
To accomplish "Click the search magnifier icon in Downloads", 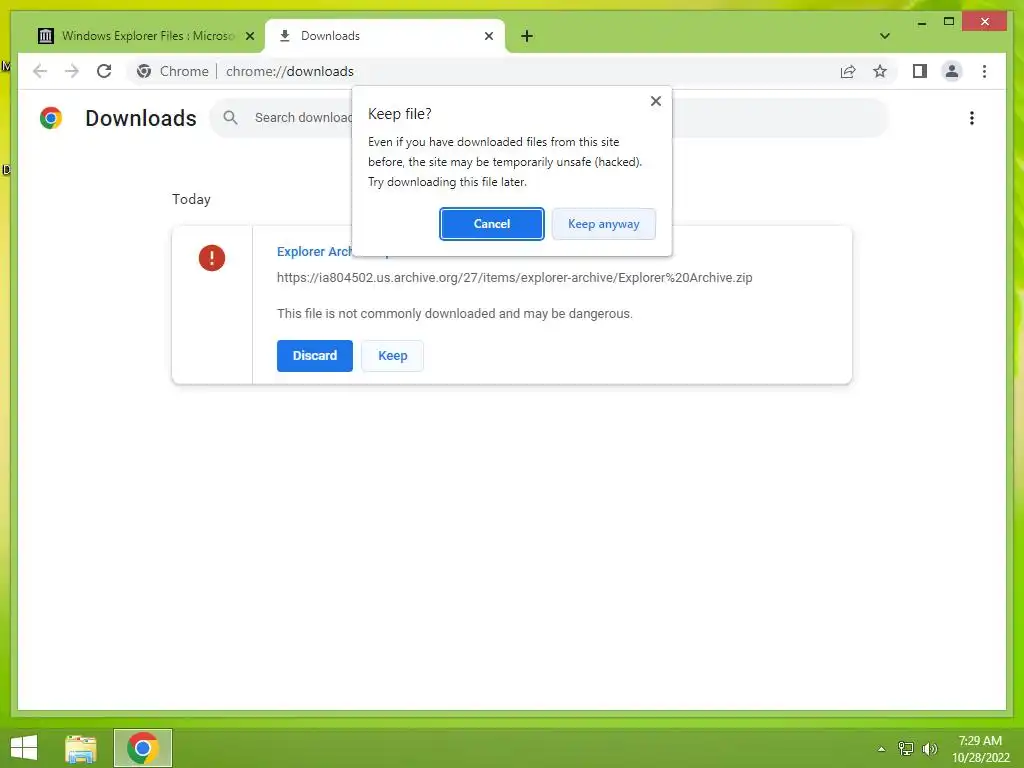I will click(x=231, y=118).
